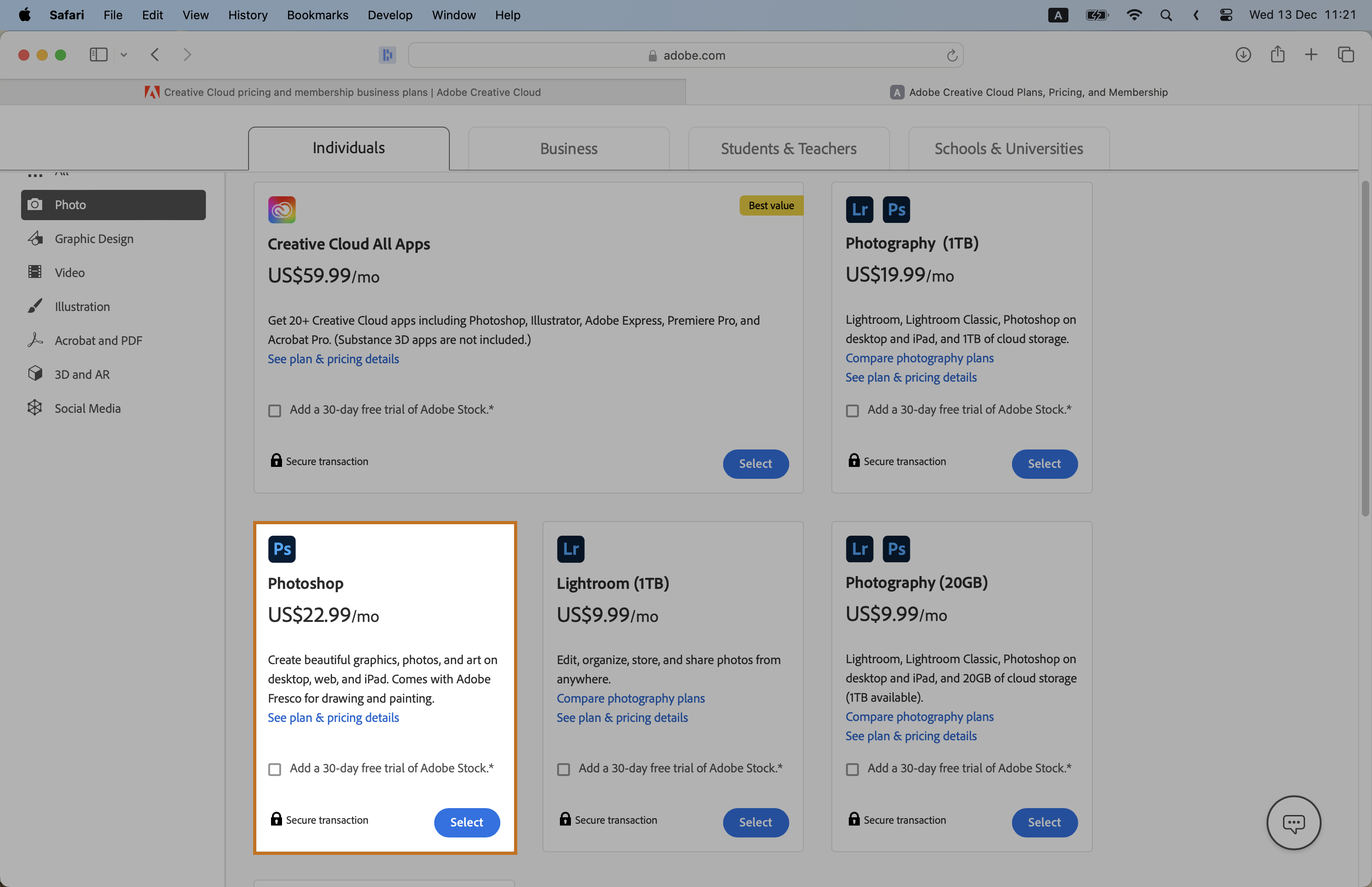The height and width of the screenshot is (887, 1372).
Task: Click the Safari sidebar toggle icon
Action: 99,55
